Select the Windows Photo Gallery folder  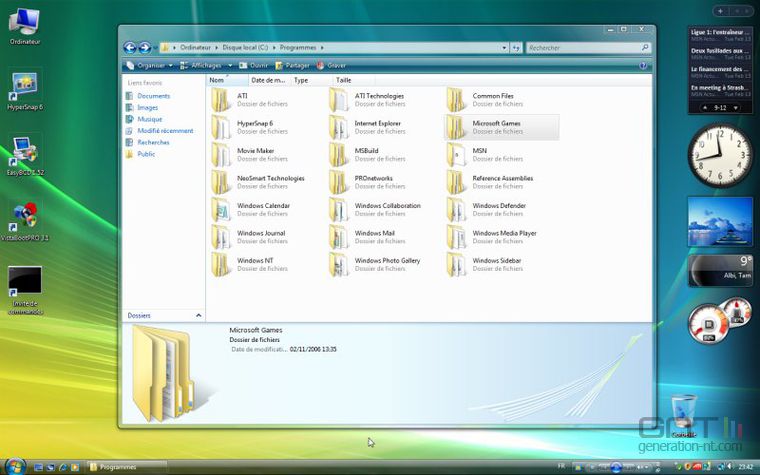point(375,264)
